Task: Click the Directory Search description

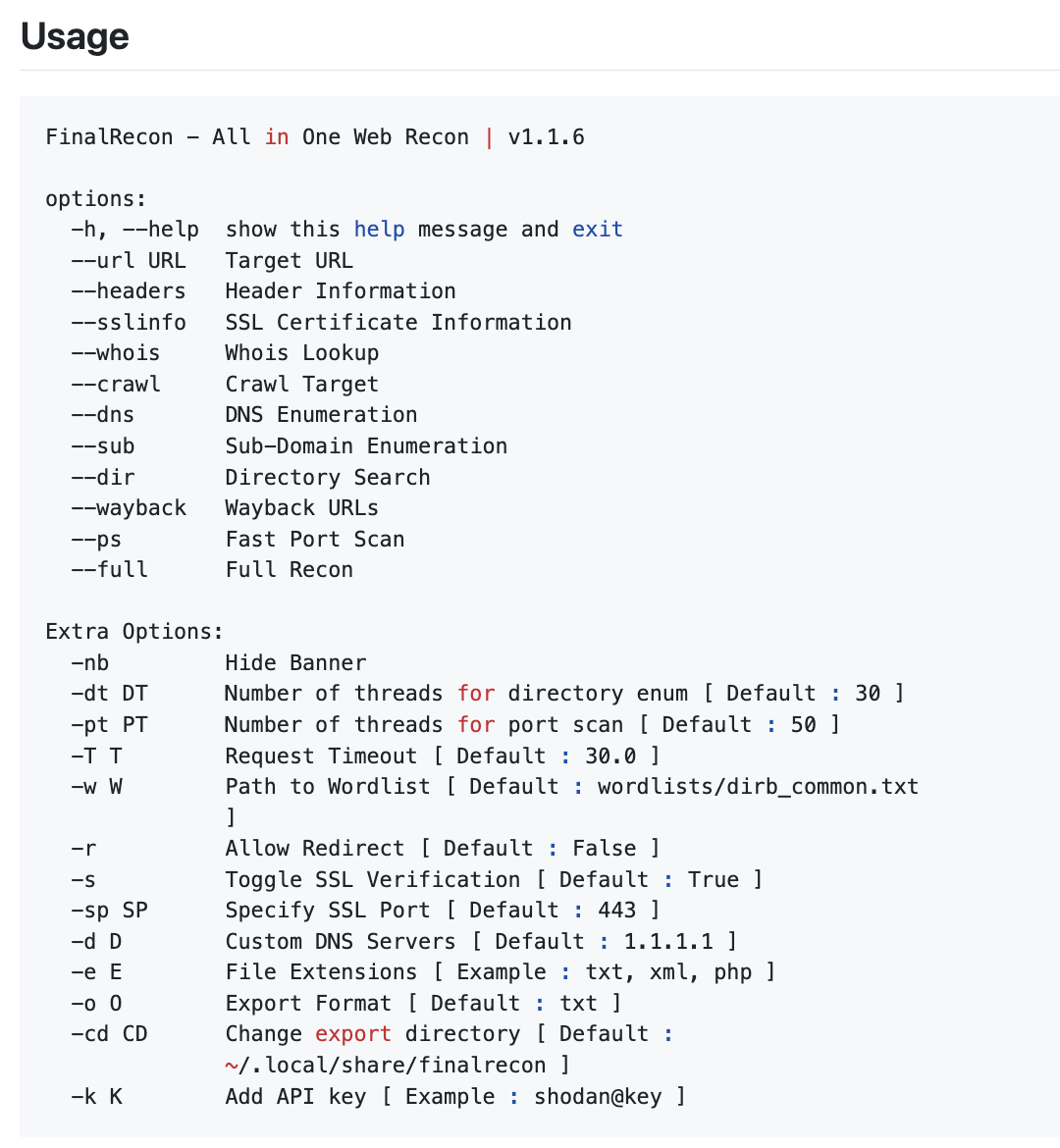Action: tap(328, 477)
